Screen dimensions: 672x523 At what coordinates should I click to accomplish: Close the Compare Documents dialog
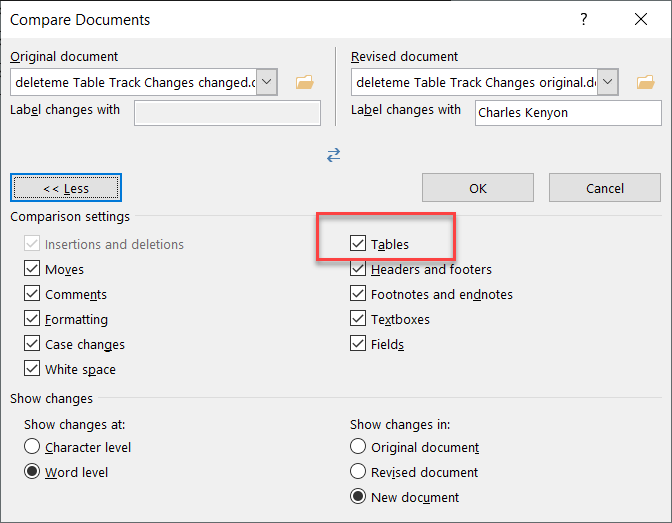[641, 19]
